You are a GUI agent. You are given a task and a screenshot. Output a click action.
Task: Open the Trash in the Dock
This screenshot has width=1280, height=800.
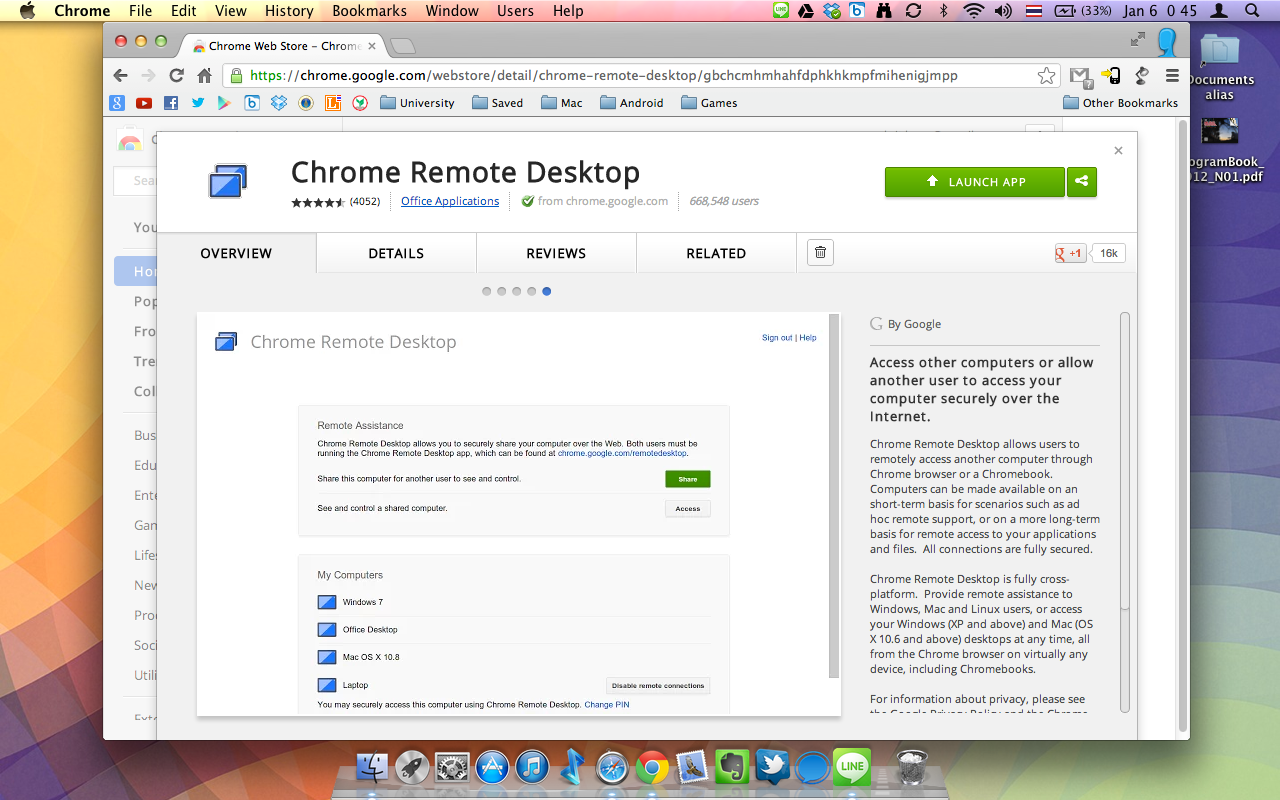pos(912,768)
